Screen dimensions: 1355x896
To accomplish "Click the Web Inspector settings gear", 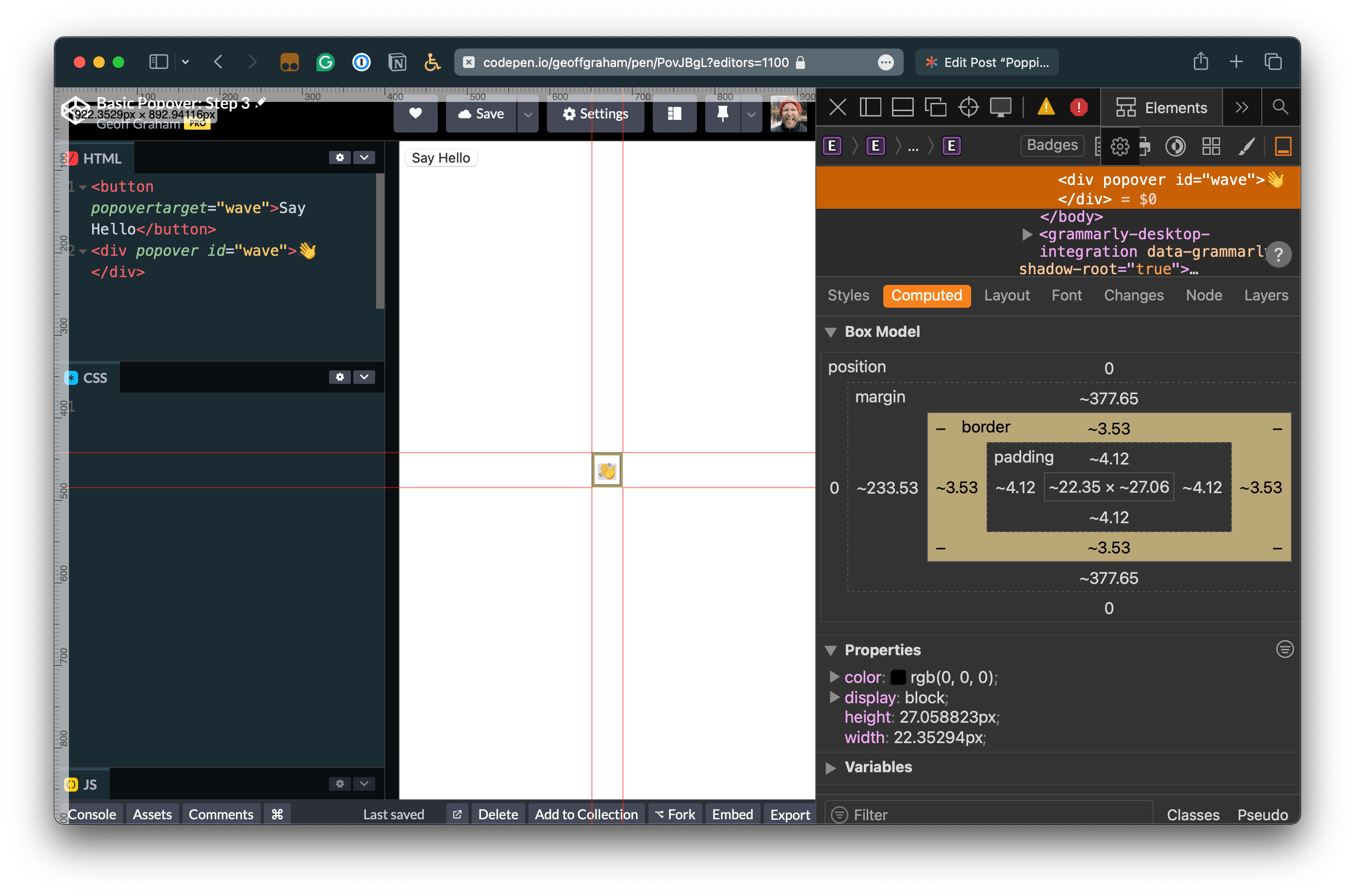I will point(1119,146).
